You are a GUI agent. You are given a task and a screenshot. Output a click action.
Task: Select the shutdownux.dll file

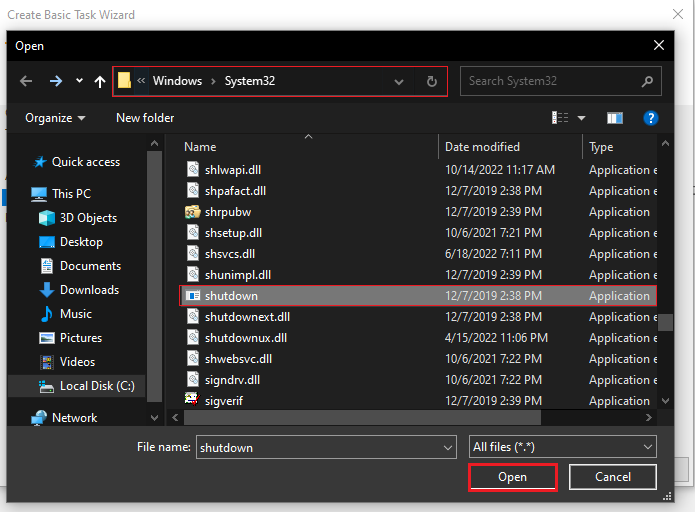[246, 338]
